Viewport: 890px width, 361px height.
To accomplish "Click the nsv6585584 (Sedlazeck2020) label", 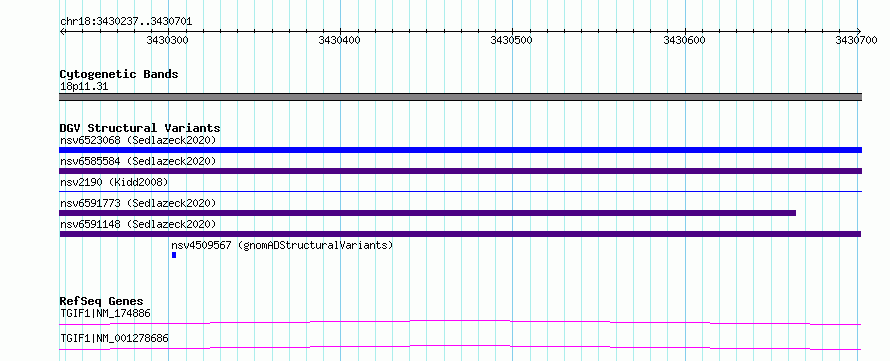I will tap(138, 161).
